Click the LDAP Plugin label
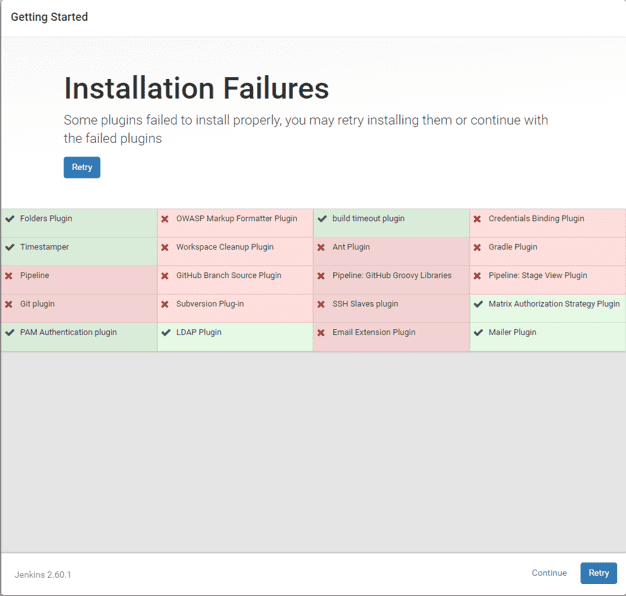Viewport: 626px width, 596px height. coord(199,332)
